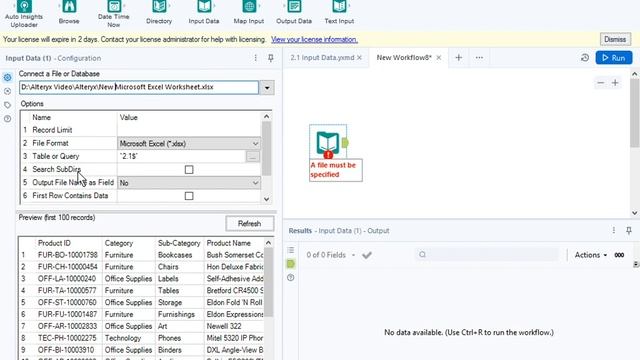The height and width of the screenshot is (360, 640).
Task: Select the Directory tool icon
Action: [159, 7]
